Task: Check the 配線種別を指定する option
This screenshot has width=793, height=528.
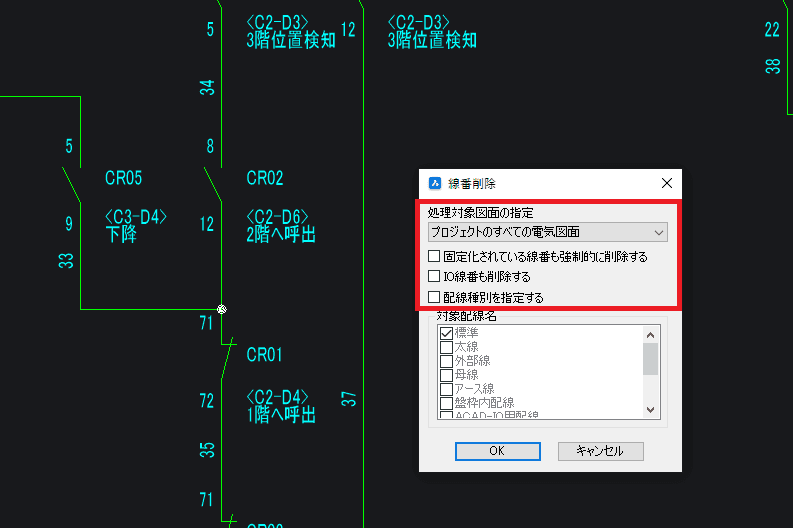Action: tap(435, 297)
